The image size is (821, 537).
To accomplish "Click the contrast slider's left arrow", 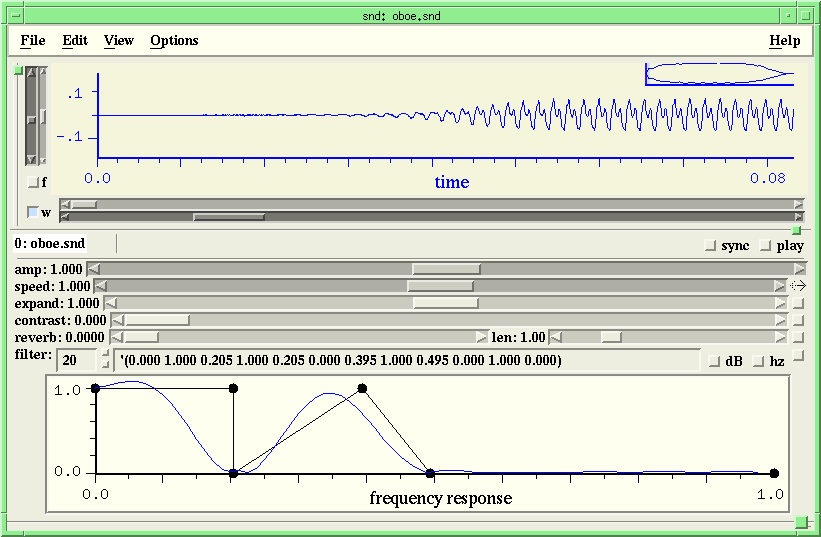I will [x=117, y=320].
